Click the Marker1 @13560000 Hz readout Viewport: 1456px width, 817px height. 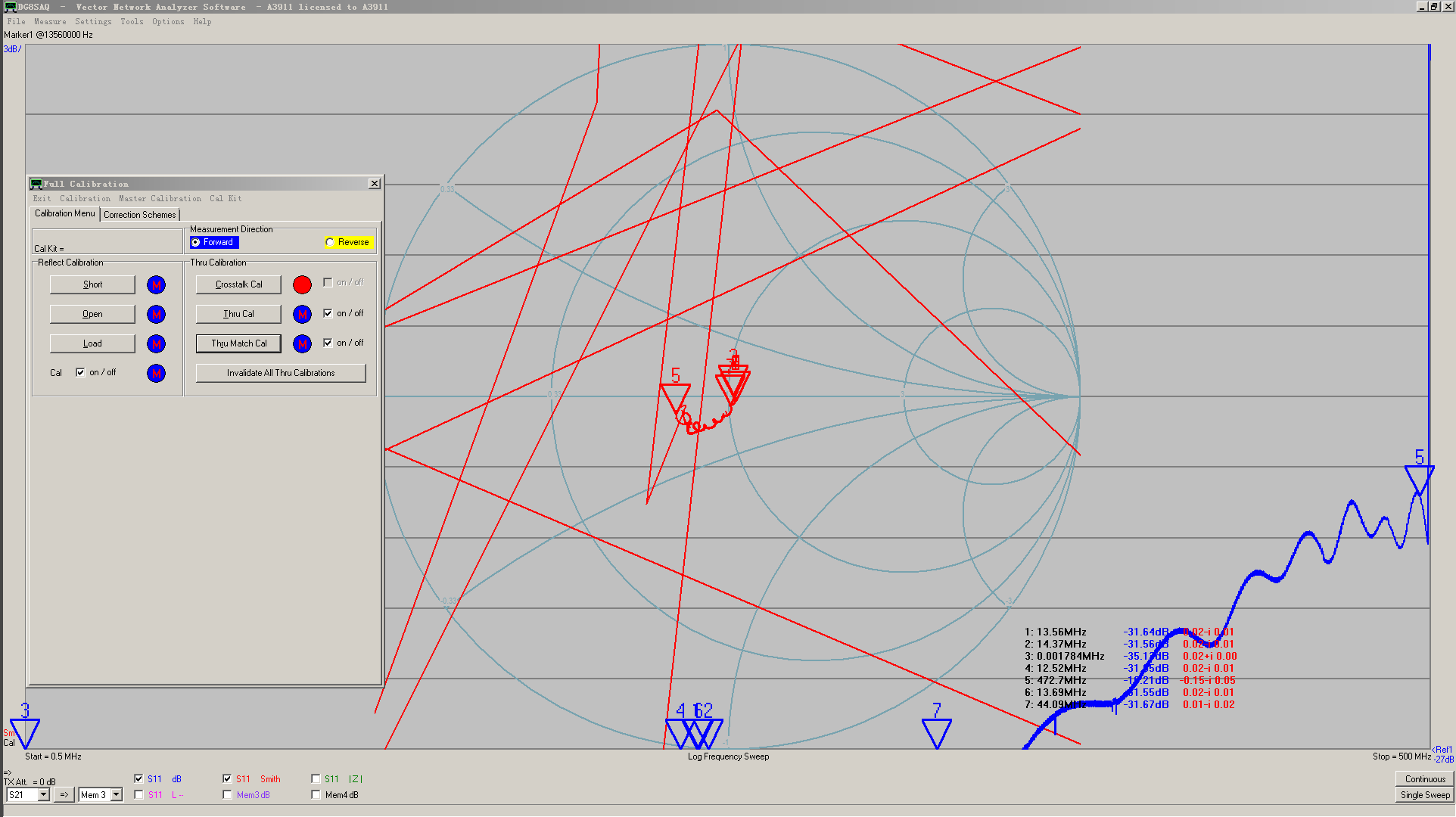point(48,35)
